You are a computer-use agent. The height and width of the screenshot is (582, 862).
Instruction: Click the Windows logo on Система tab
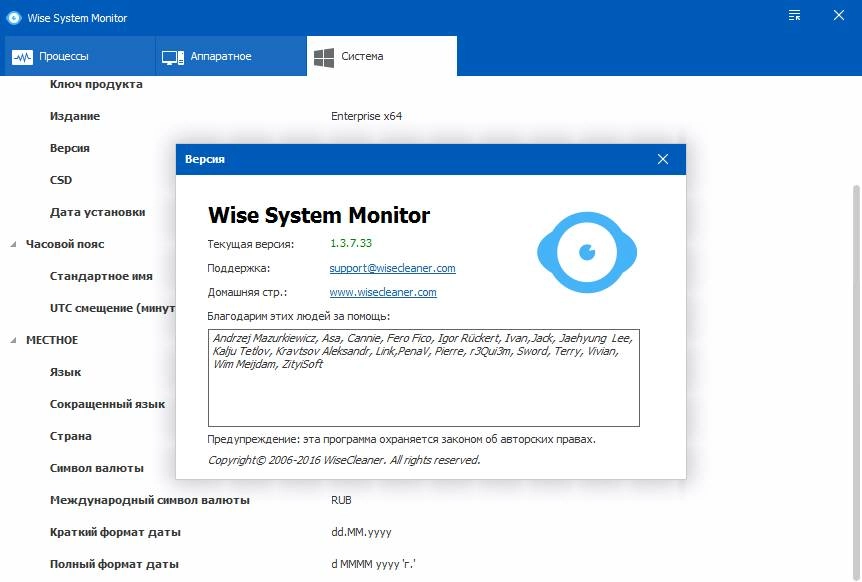tap(324, 57)
